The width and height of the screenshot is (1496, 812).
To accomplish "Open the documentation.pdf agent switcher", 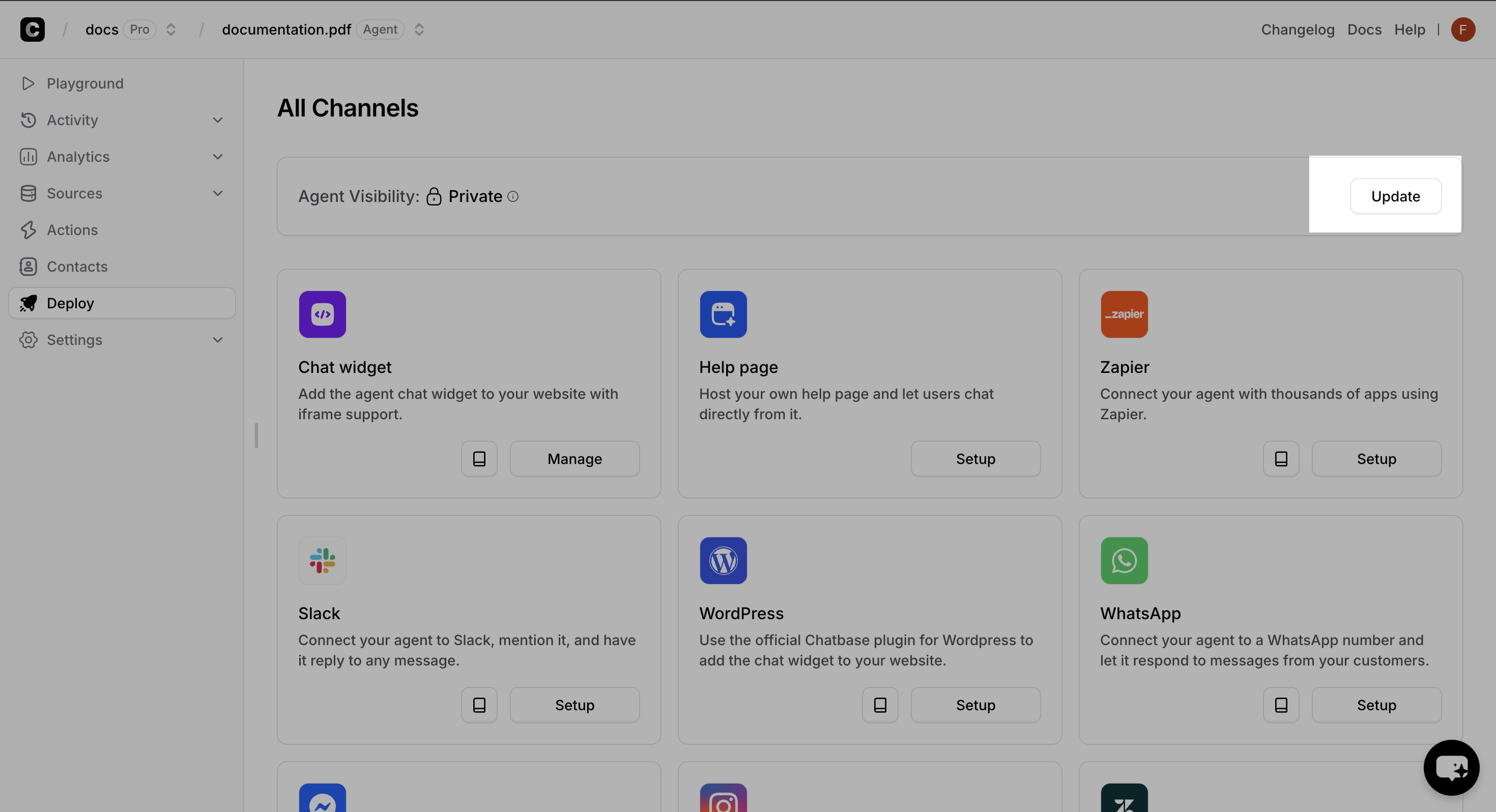I will [x=419, y=30].
